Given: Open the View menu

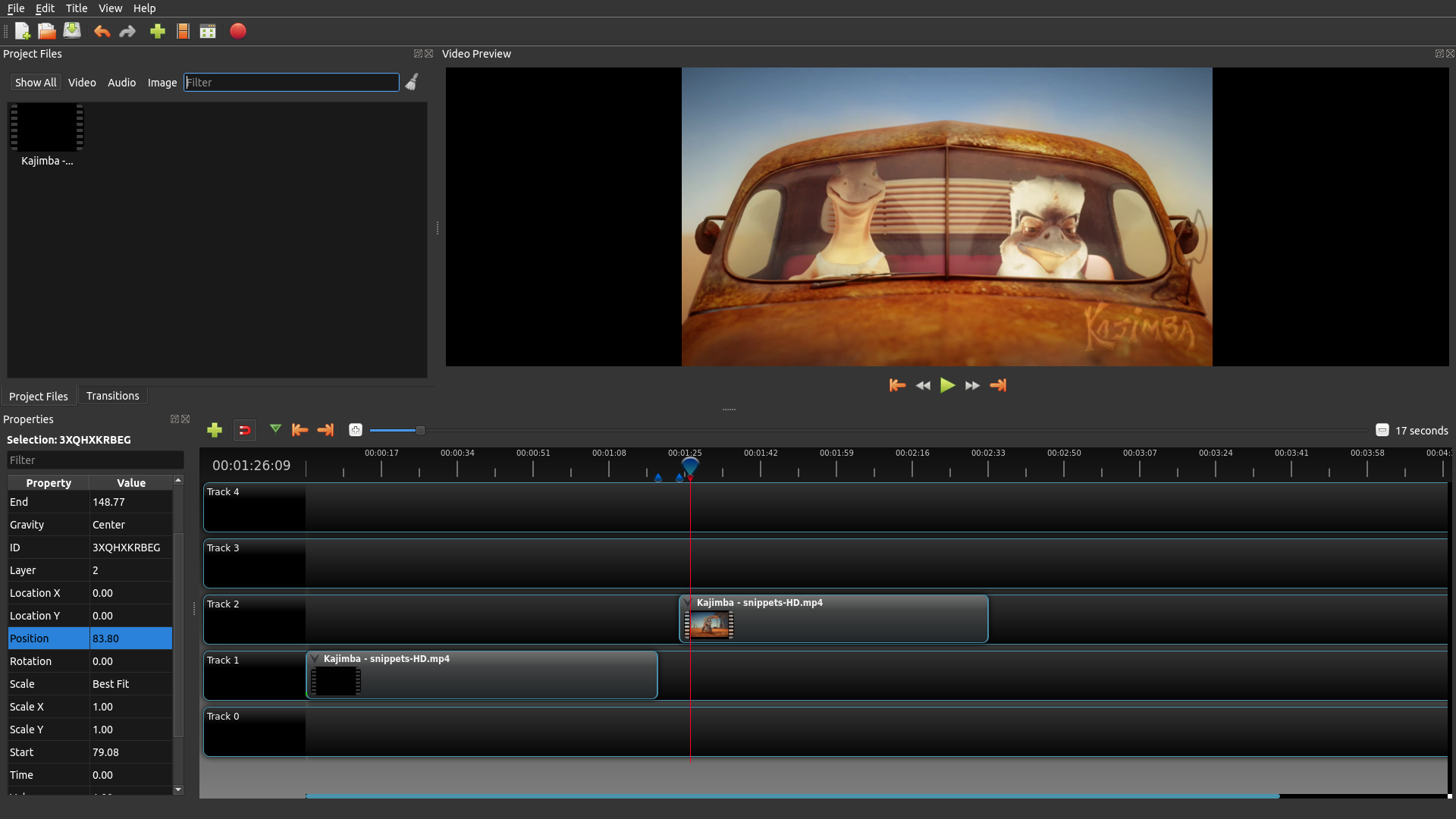Looking at the screenshot, I should 110,8.
